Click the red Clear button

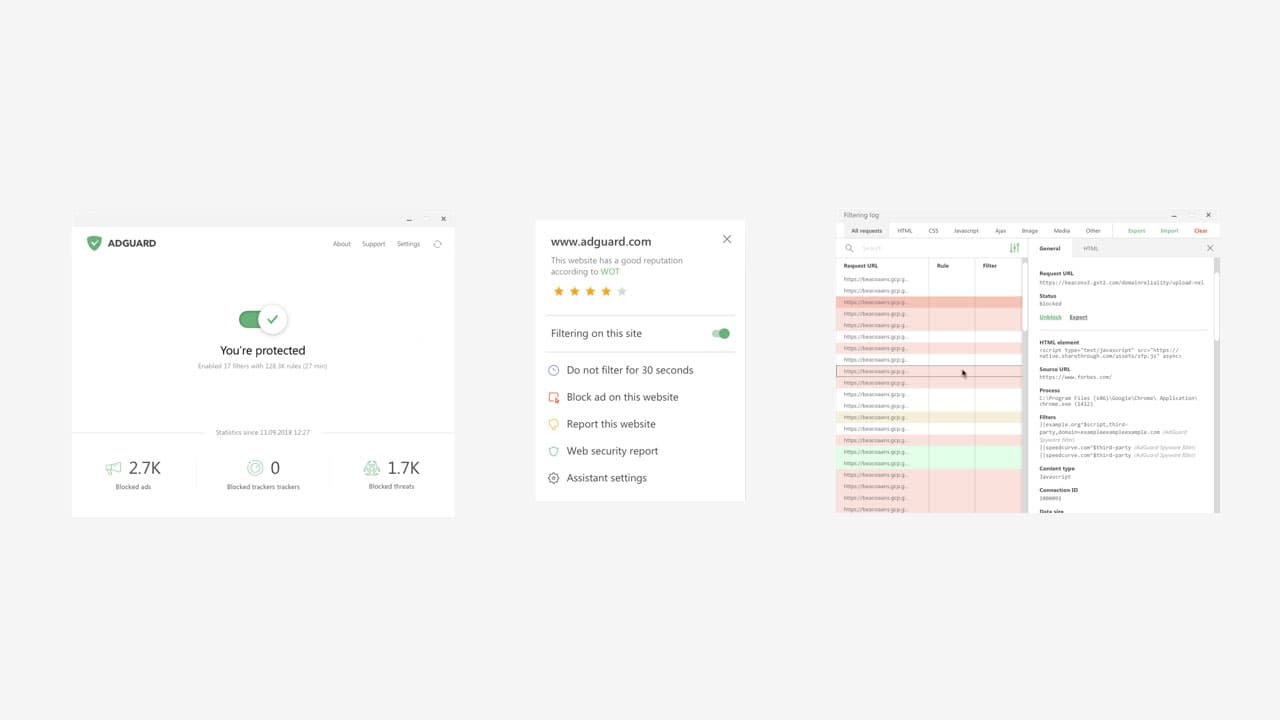coord(1201,231)
